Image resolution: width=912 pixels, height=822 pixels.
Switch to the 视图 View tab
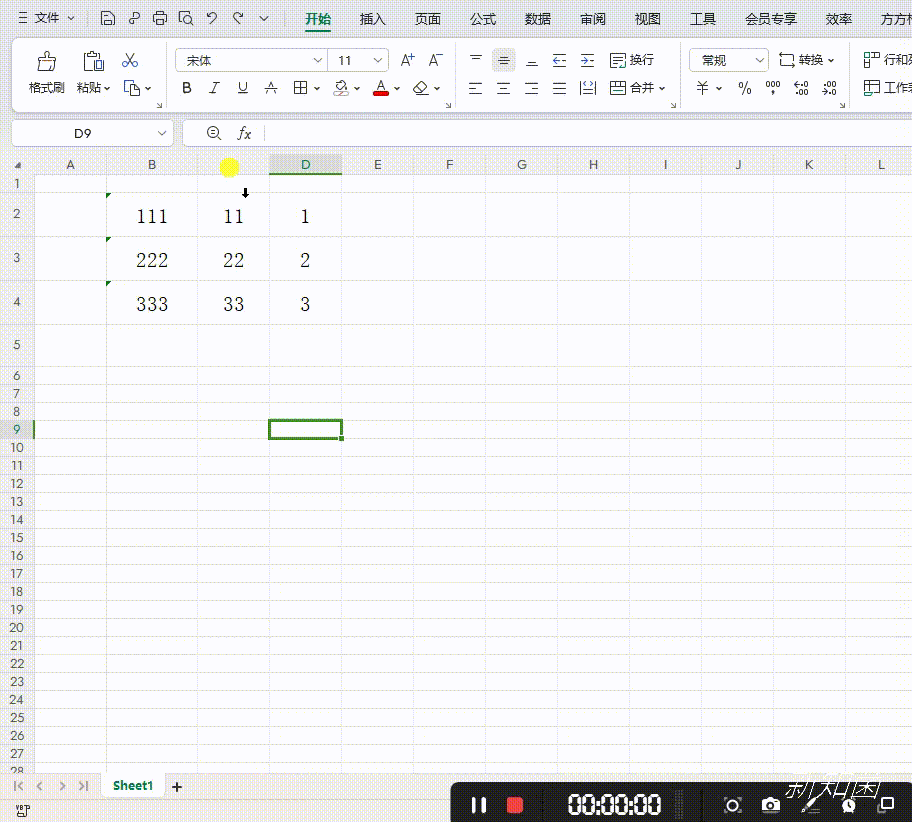647,19
